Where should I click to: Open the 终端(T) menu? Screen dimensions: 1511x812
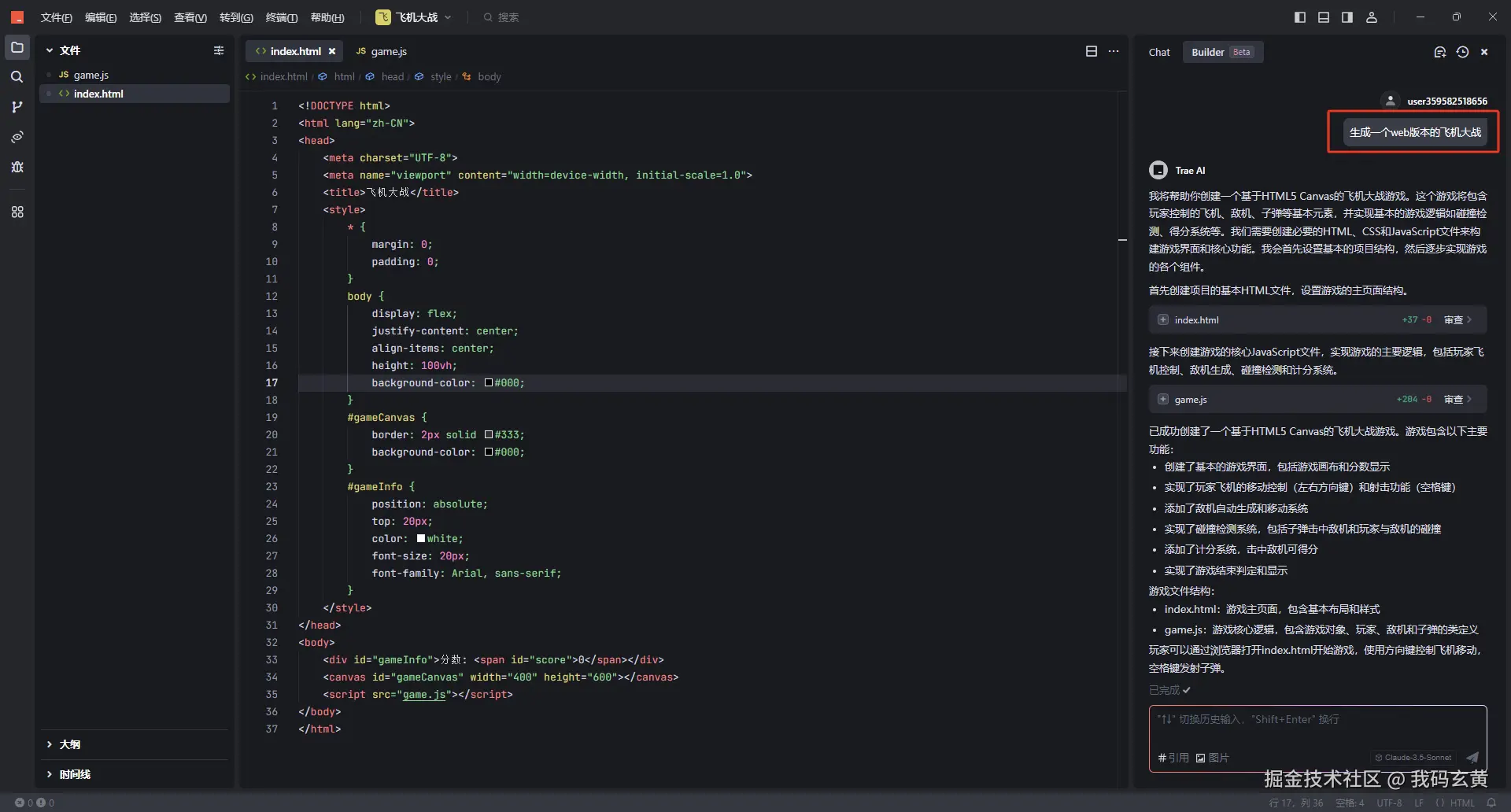tap(281, 17)
